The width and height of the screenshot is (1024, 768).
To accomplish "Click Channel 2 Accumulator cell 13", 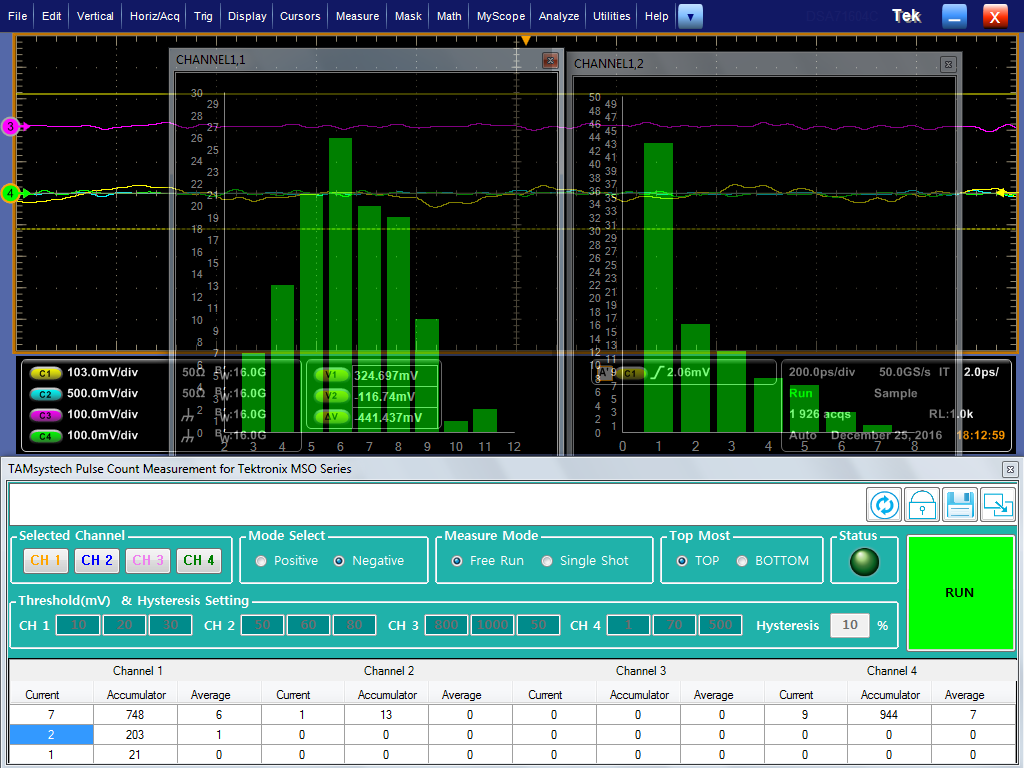I will pos(386,714).
